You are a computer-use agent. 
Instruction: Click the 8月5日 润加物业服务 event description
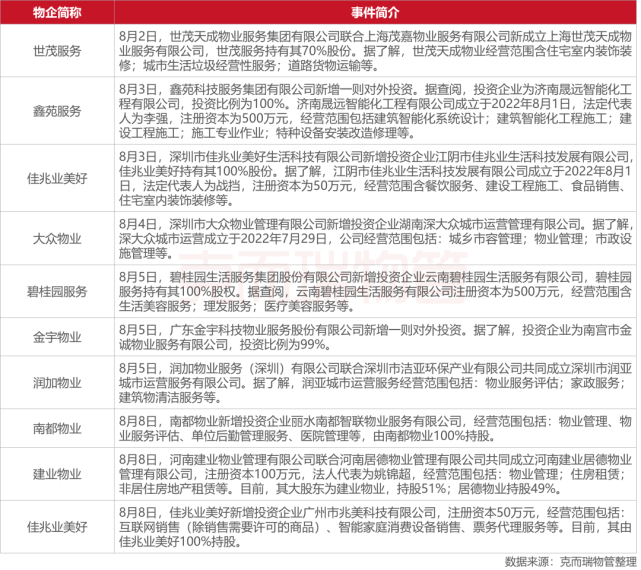pyautogui.click(x=375, y=383)
